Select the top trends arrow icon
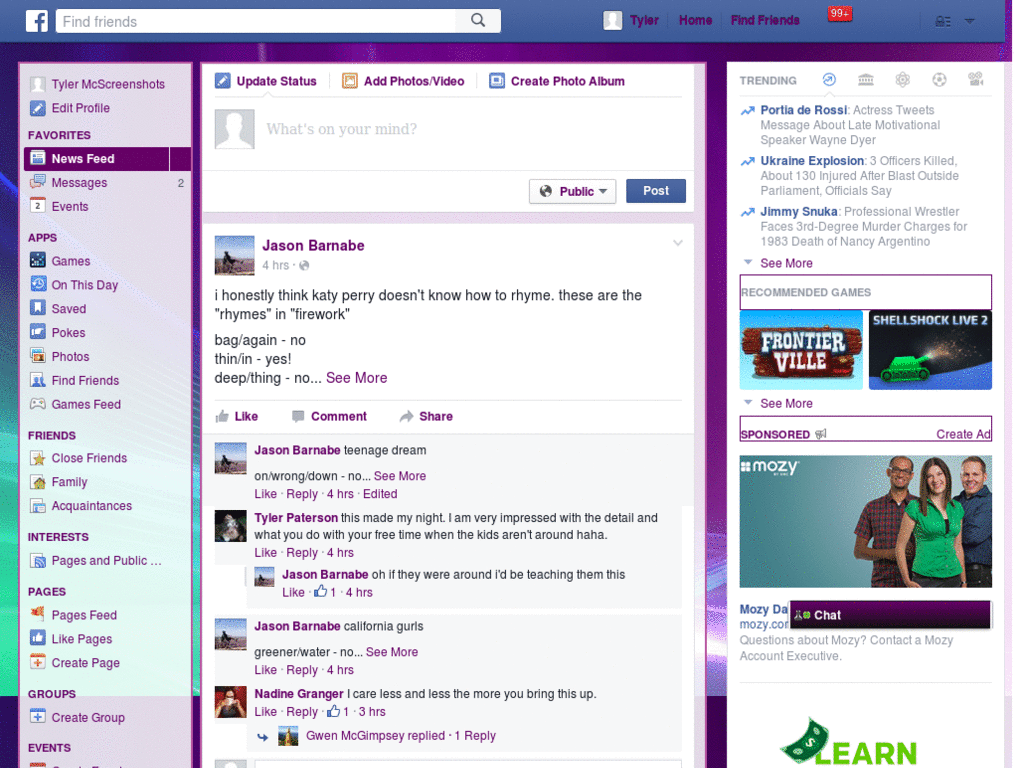Image resolution: width=1024 pixels, height=768 pixels. coord(829,80)
